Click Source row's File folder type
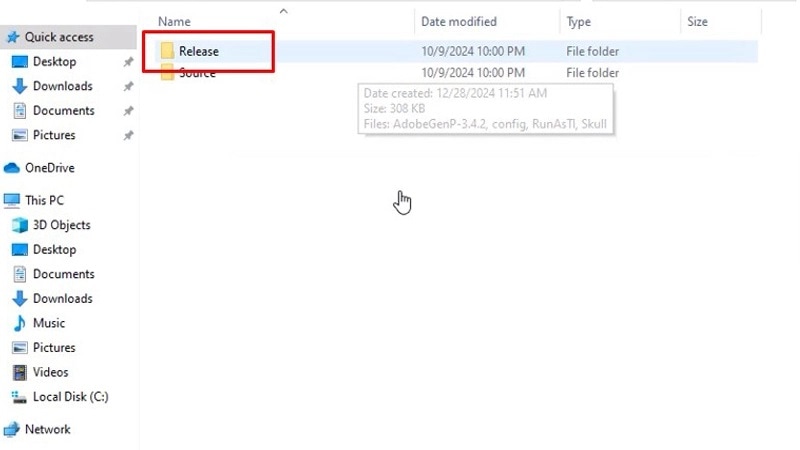This screenshot has height=450, width=800. tap(592, 73)
